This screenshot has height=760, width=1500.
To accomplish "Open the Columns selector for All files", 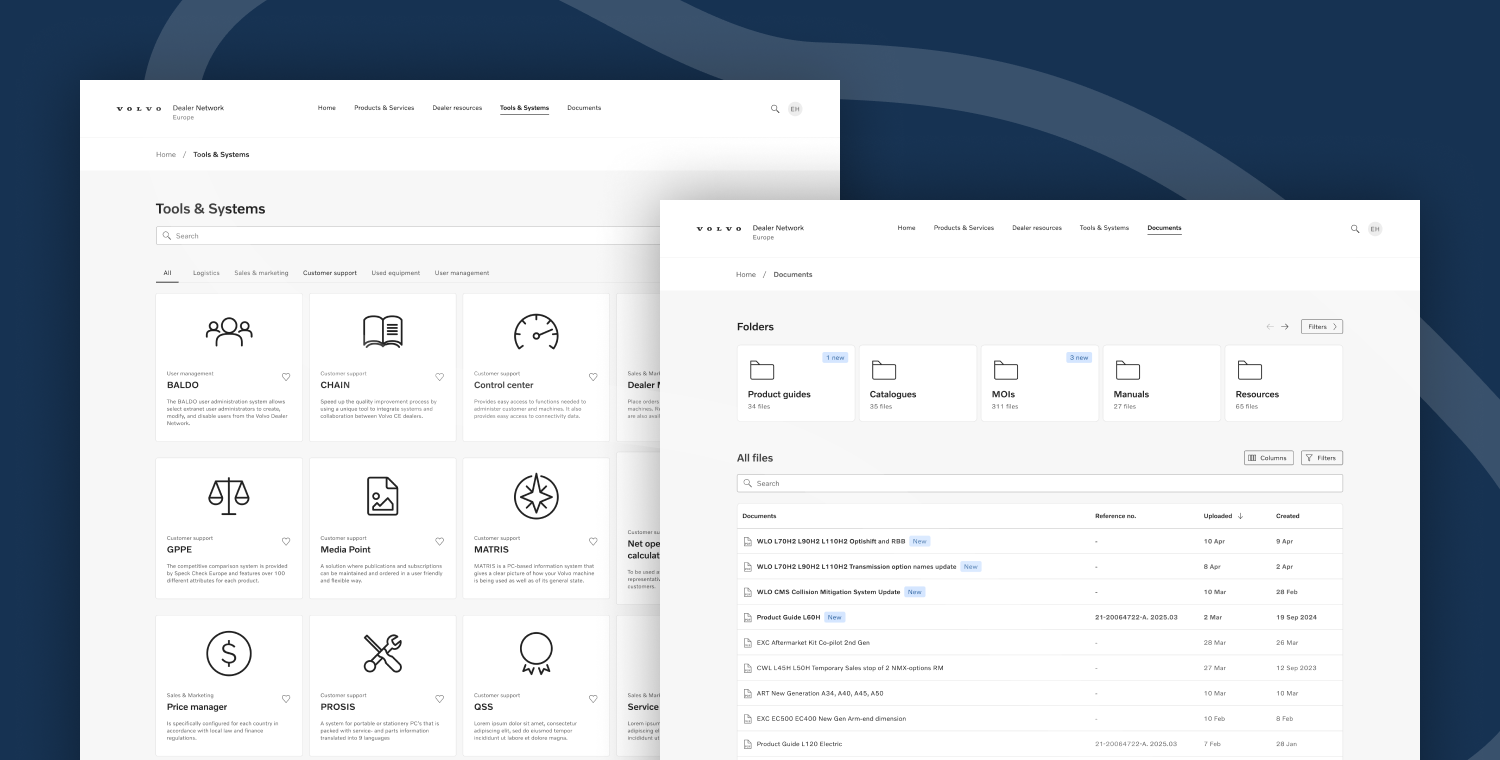I will [1268, 458].
